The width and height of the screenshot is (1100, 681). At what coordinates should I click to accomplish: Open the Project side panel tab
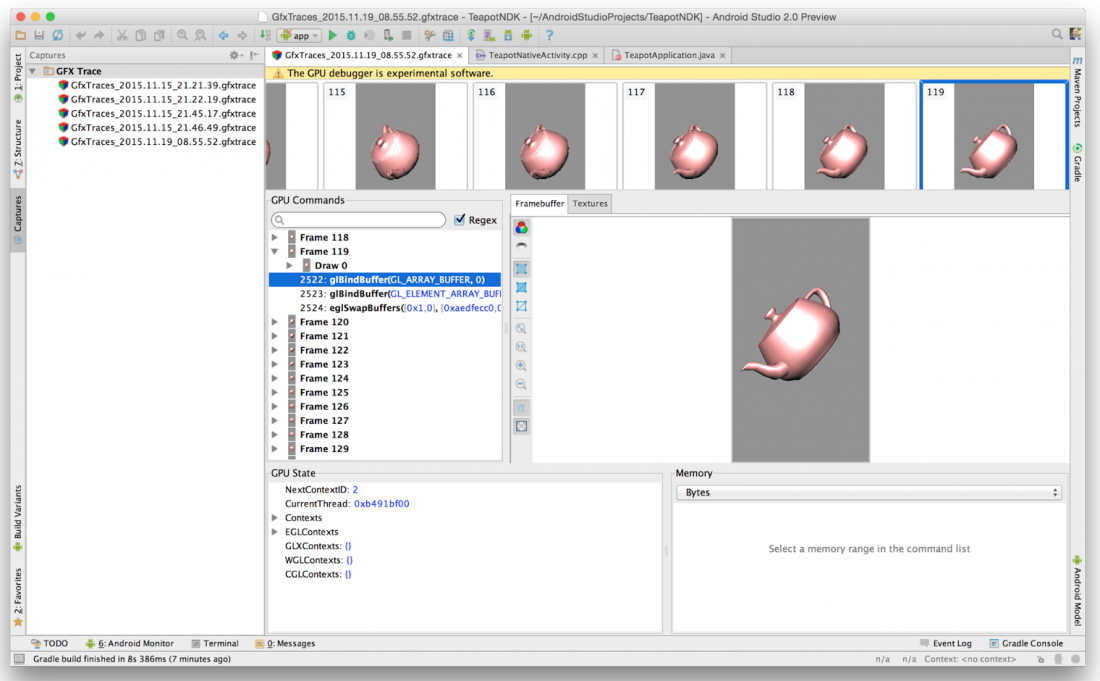[18, 79]
